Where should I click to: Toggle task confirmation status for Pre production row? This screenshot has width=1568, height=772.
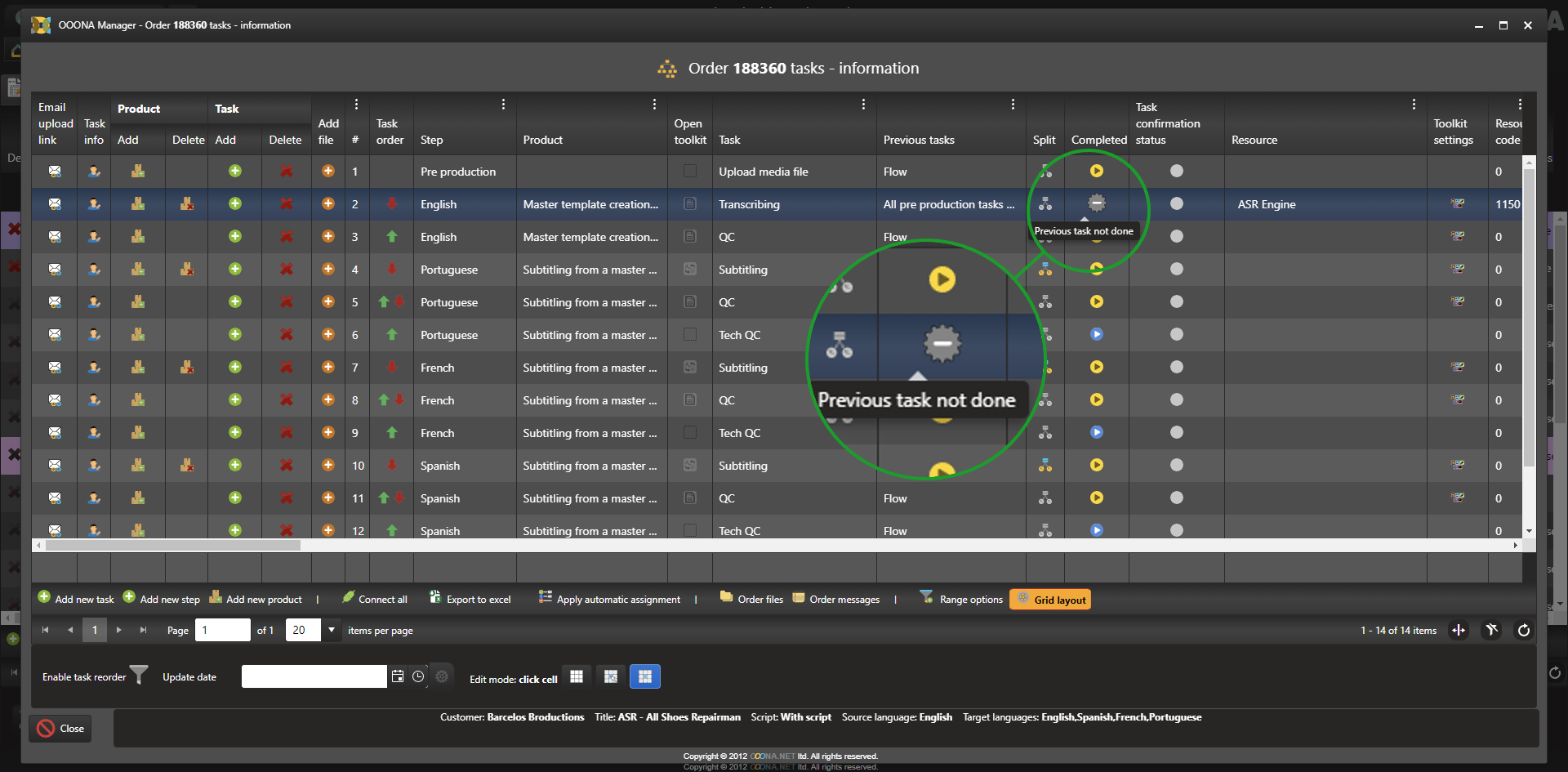click(x=1176, y=172)
